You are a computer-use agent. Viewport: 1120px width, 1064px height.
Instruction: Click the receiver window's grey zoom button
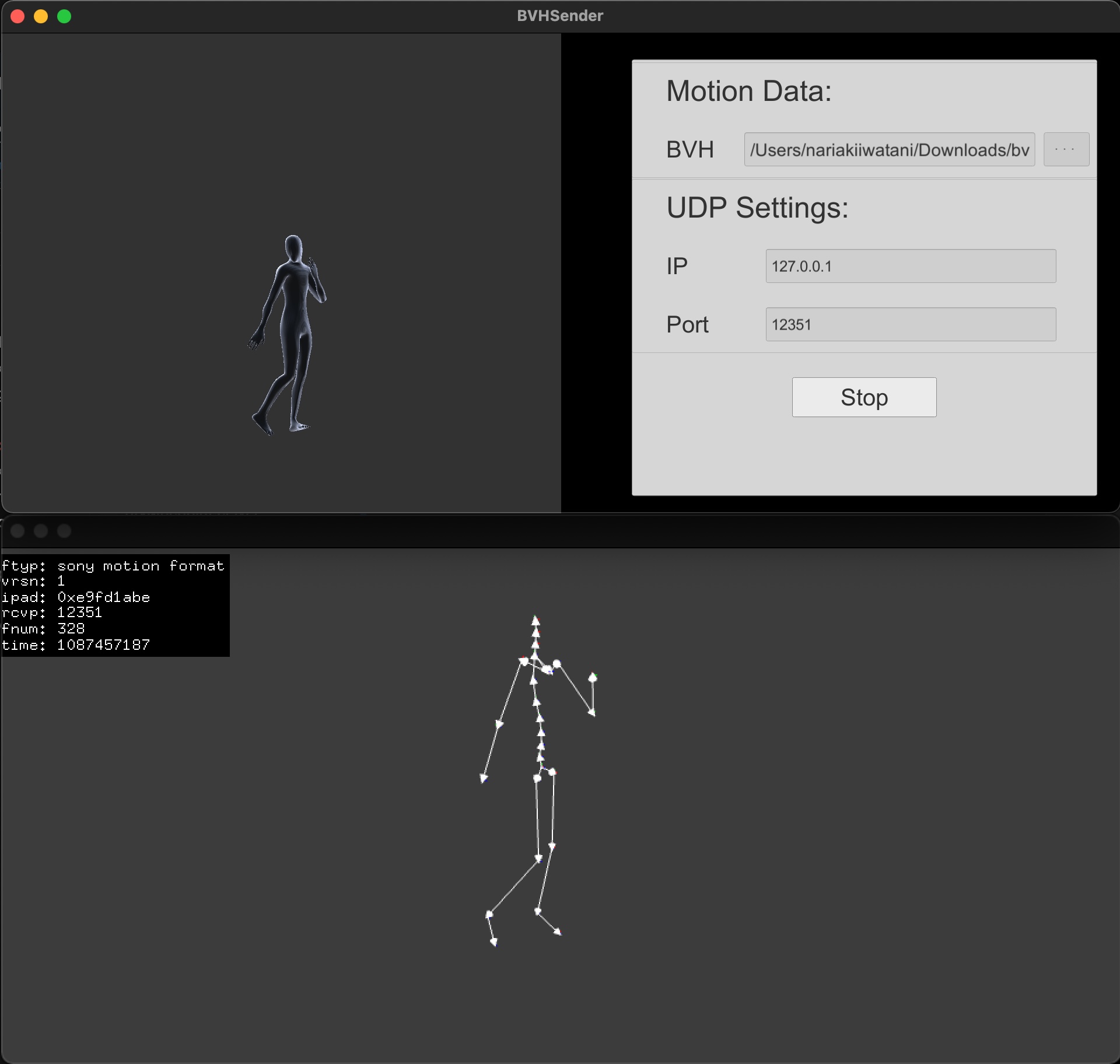point(64,531)
